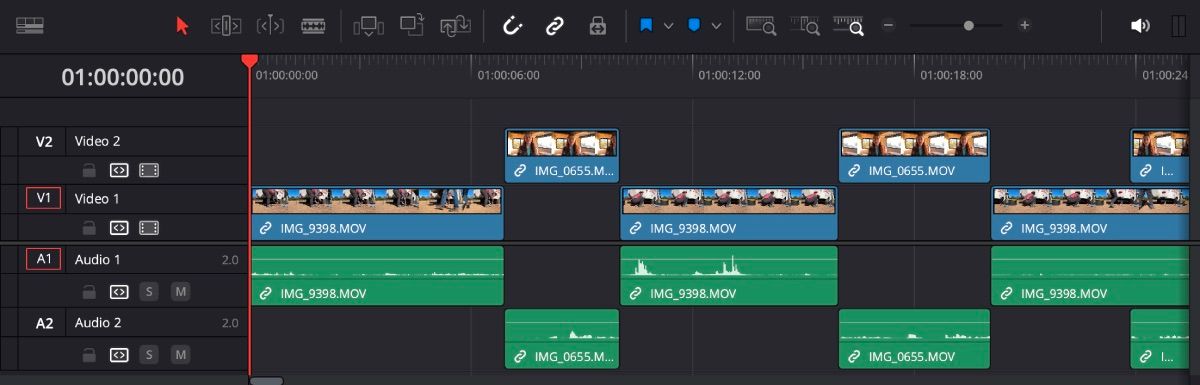Select the A2 track label
Viewport: 1200px width, 385px height.
coord(44,323)
